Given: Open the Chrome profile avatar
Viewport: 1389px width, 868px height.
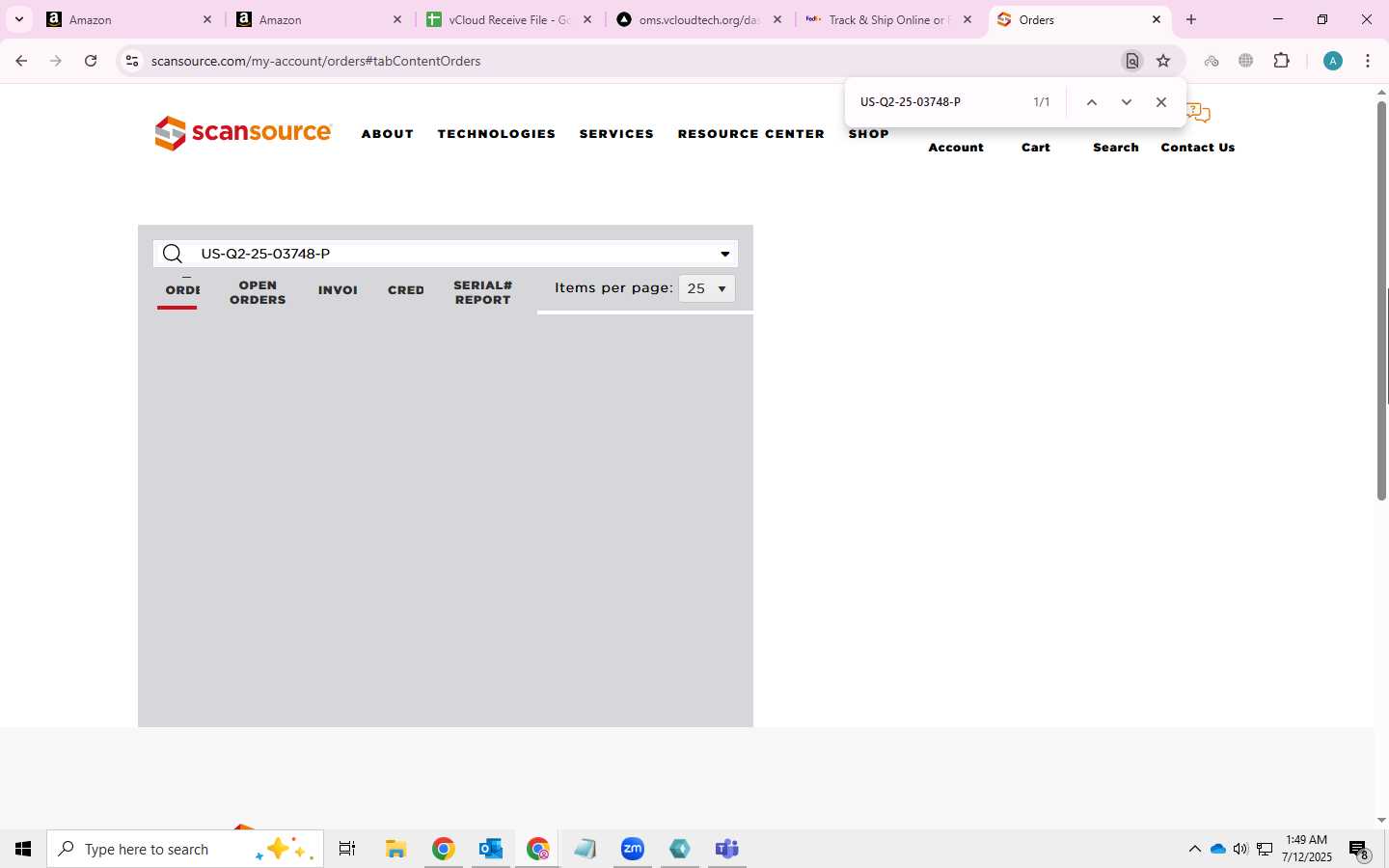Looking at the screenshot, I should (x=1333, y=61).
